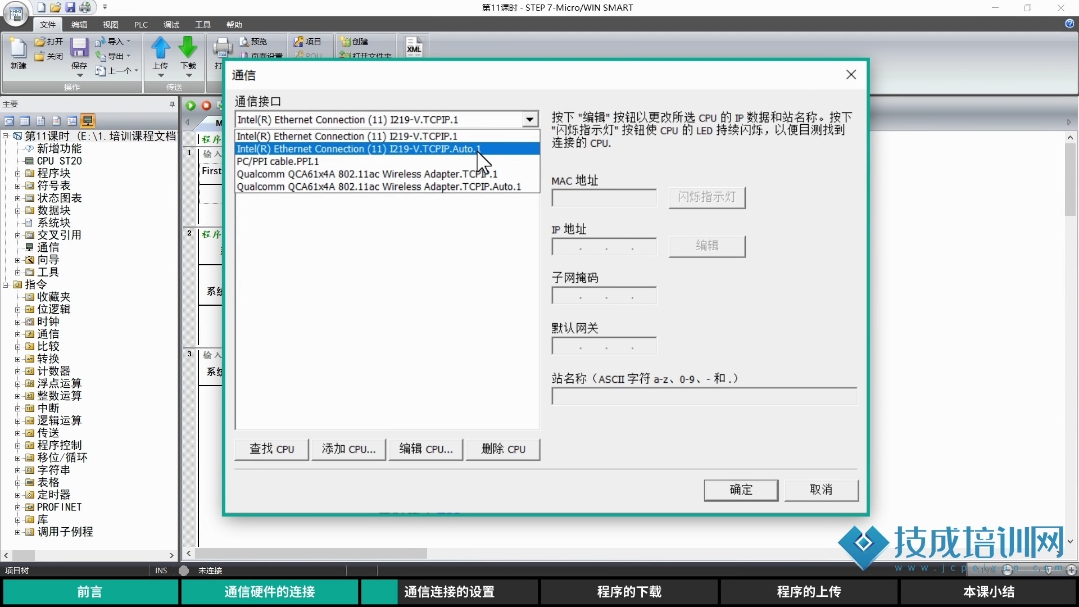1079x607 pixels.
Task: Click the 删除 CPU button
Action: click(x=503, y=449)
